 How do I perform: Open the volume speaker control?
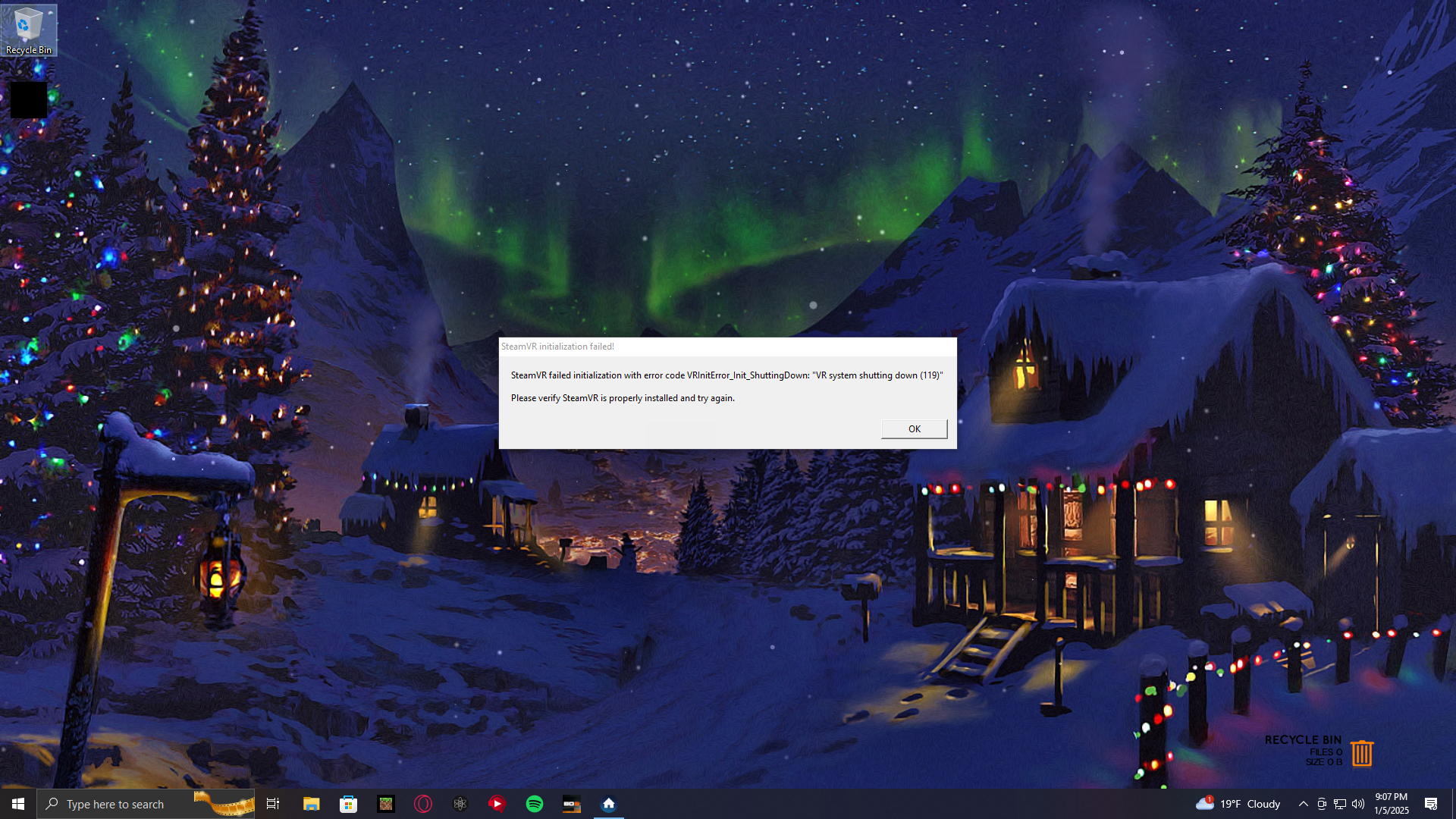pos(1358,804)
